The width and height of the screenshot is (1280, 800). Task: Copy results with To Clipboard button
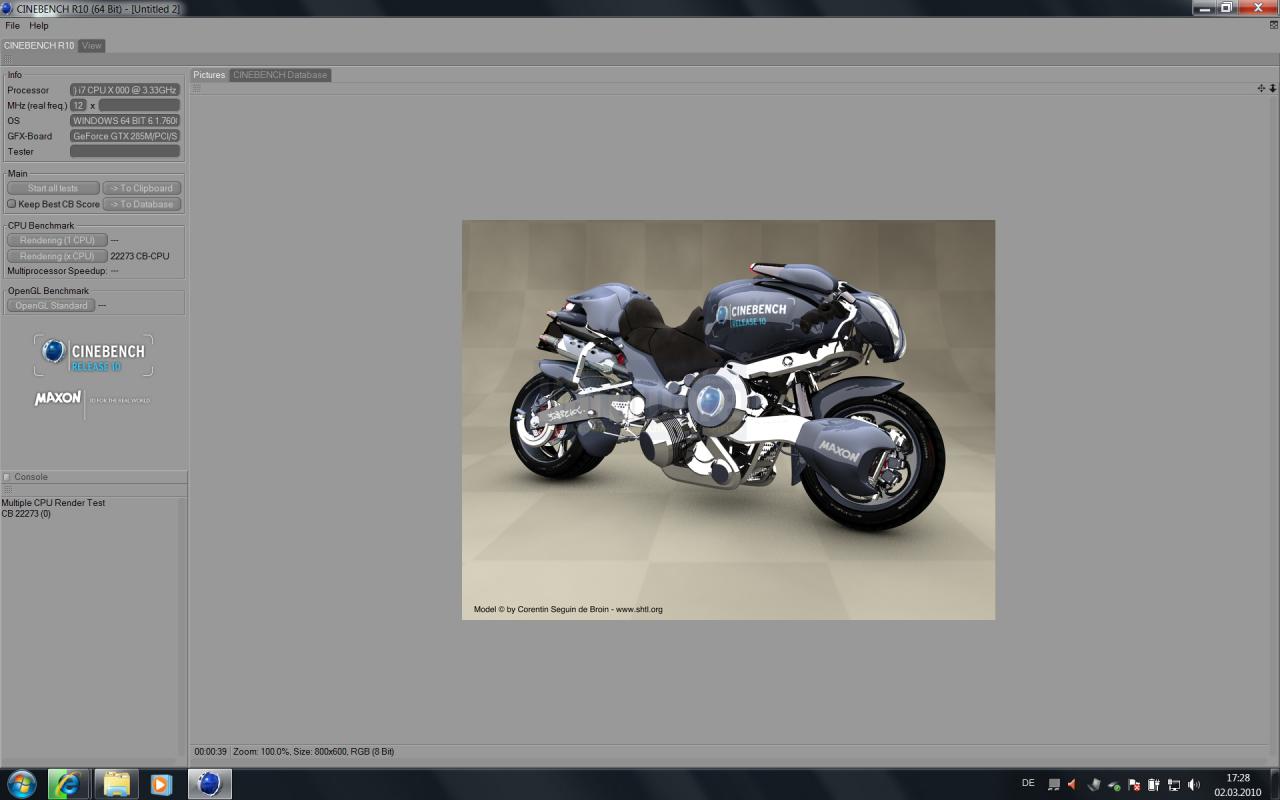coord(141,188)
